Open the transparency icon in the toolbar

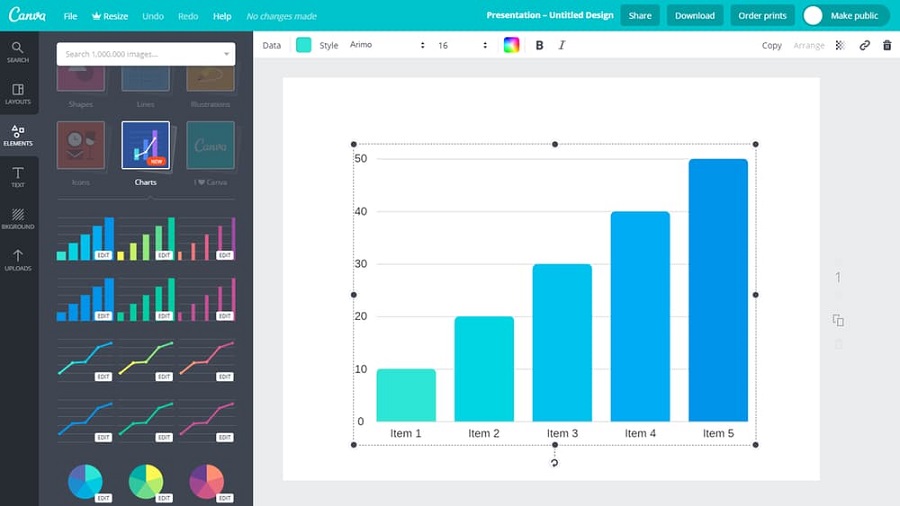[840, 45]
